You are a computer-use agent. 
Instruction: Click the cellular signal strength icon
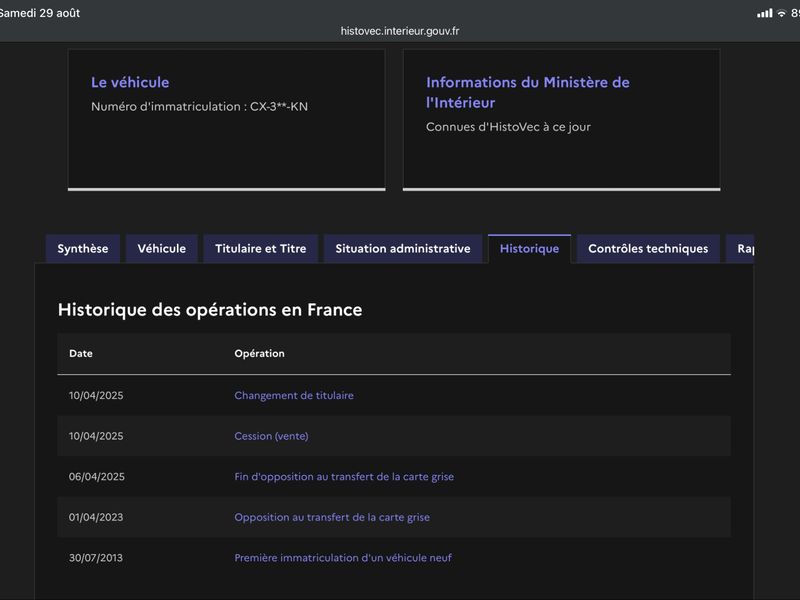point(764,13)
